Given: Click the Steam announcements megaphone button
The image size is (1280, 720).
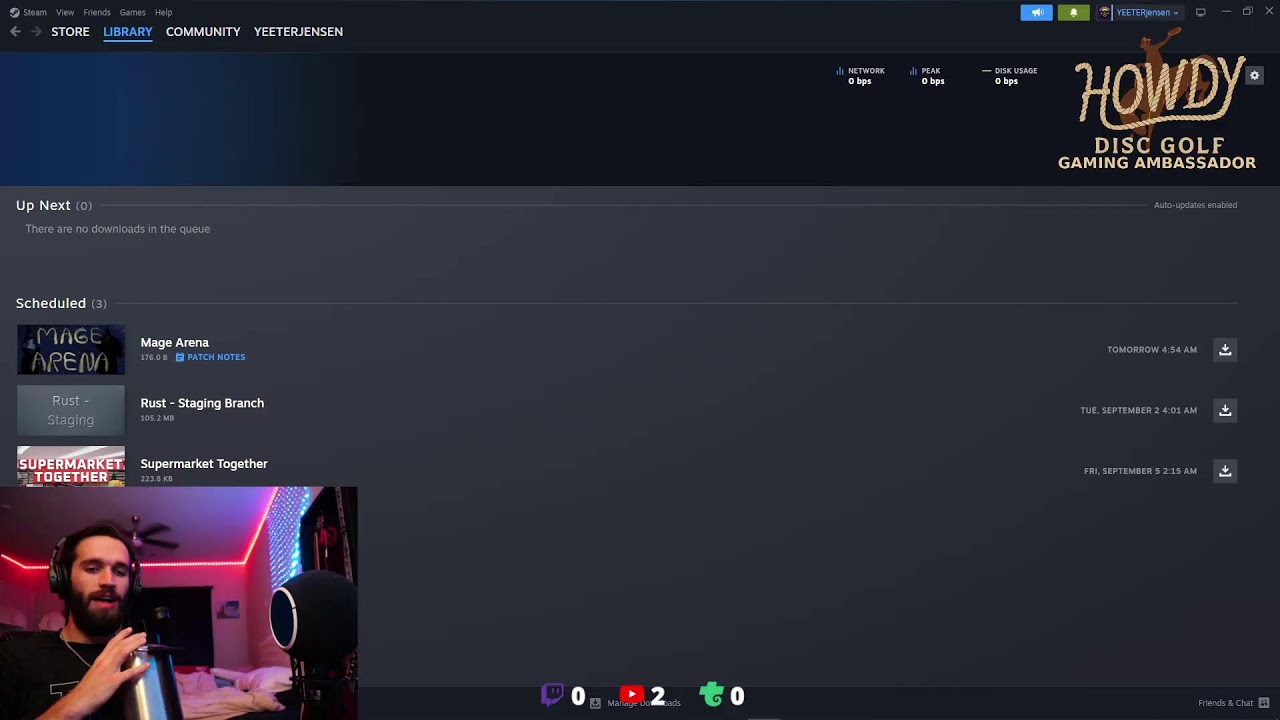Looking at the screenshot, I should tap(1036, 12).
